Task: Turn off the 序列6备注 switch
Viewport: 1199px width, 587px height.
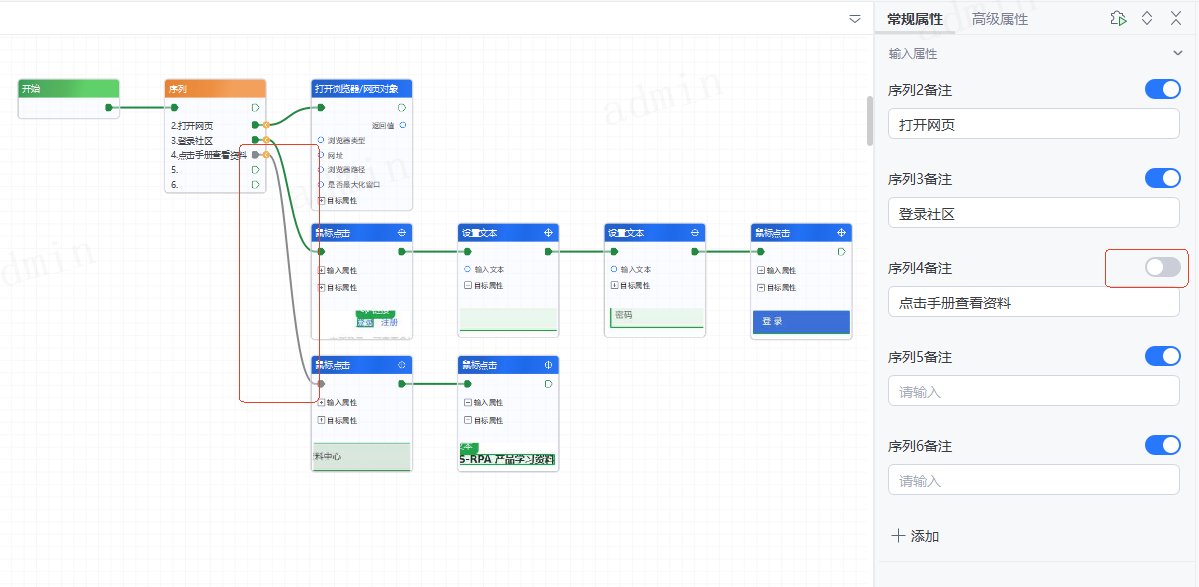Action: click(1162, 445)
